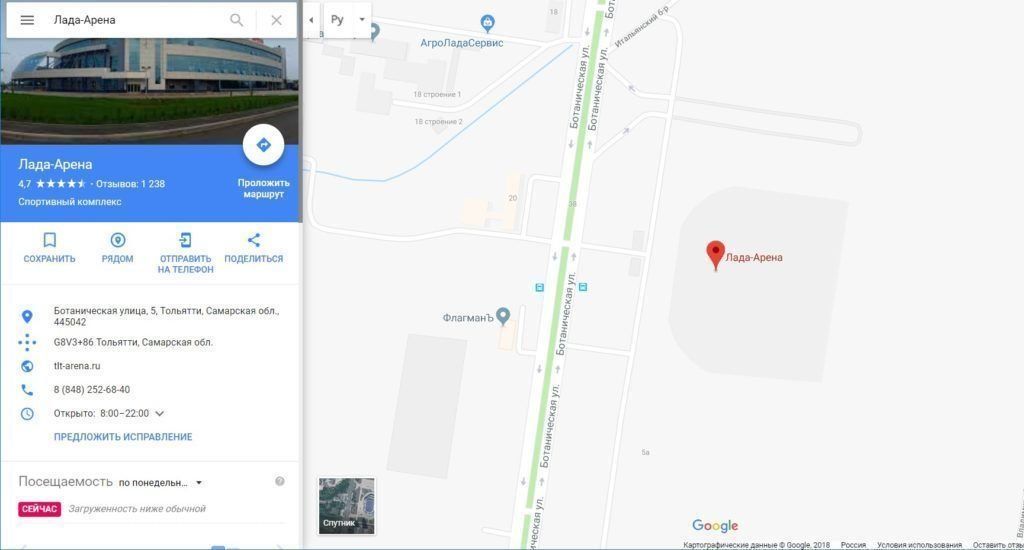Find nearby places with Рядом icon
Screen dimensions: 1024x550
tap(118, 240)
